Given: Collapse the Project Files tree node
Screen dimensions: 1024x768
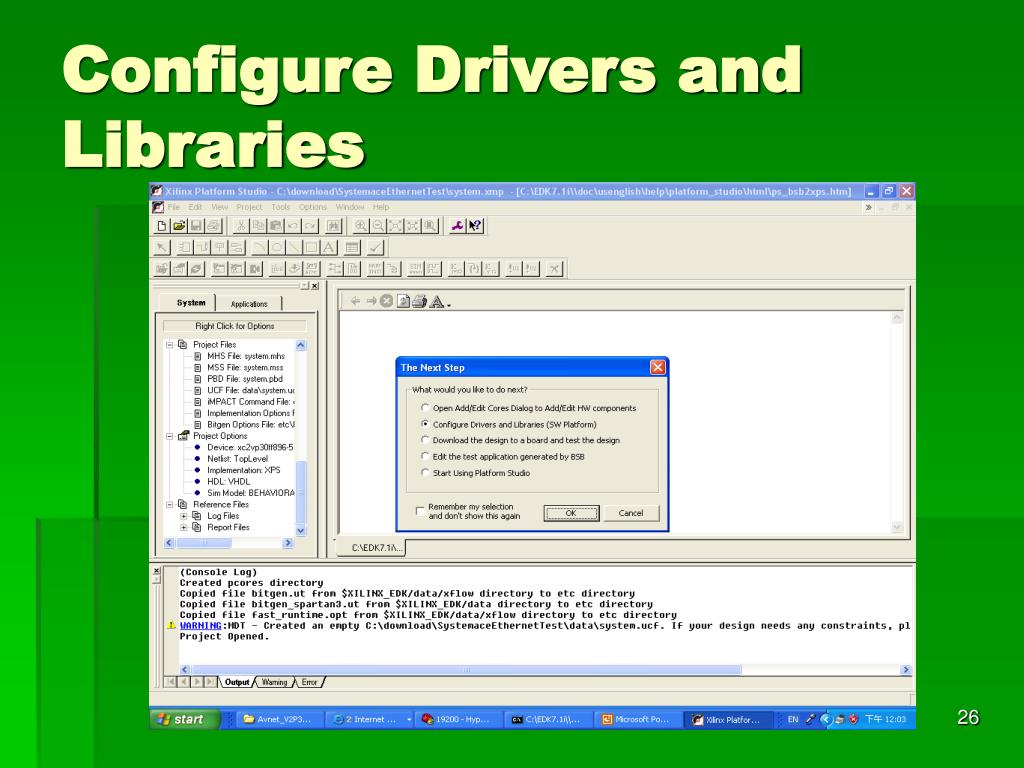Looking at the screenshot, I should tap(169, 345).
